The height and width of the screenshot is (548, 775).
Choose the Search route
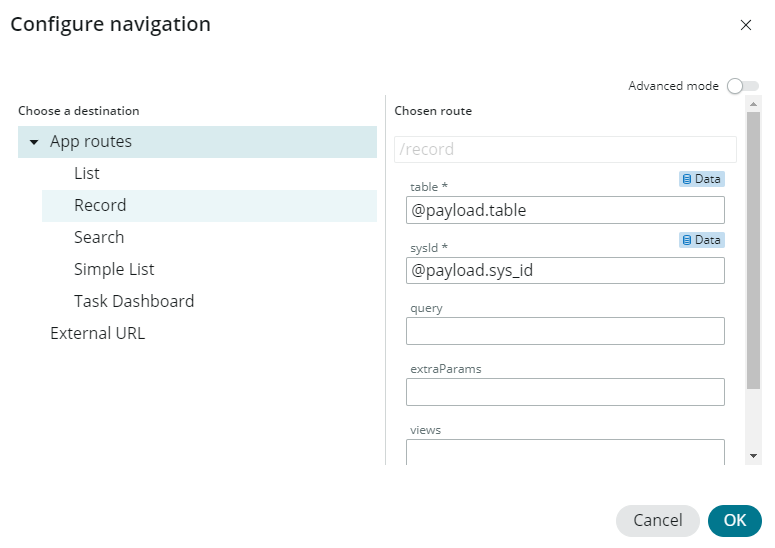pyautogui.click(x=99, y=237)
